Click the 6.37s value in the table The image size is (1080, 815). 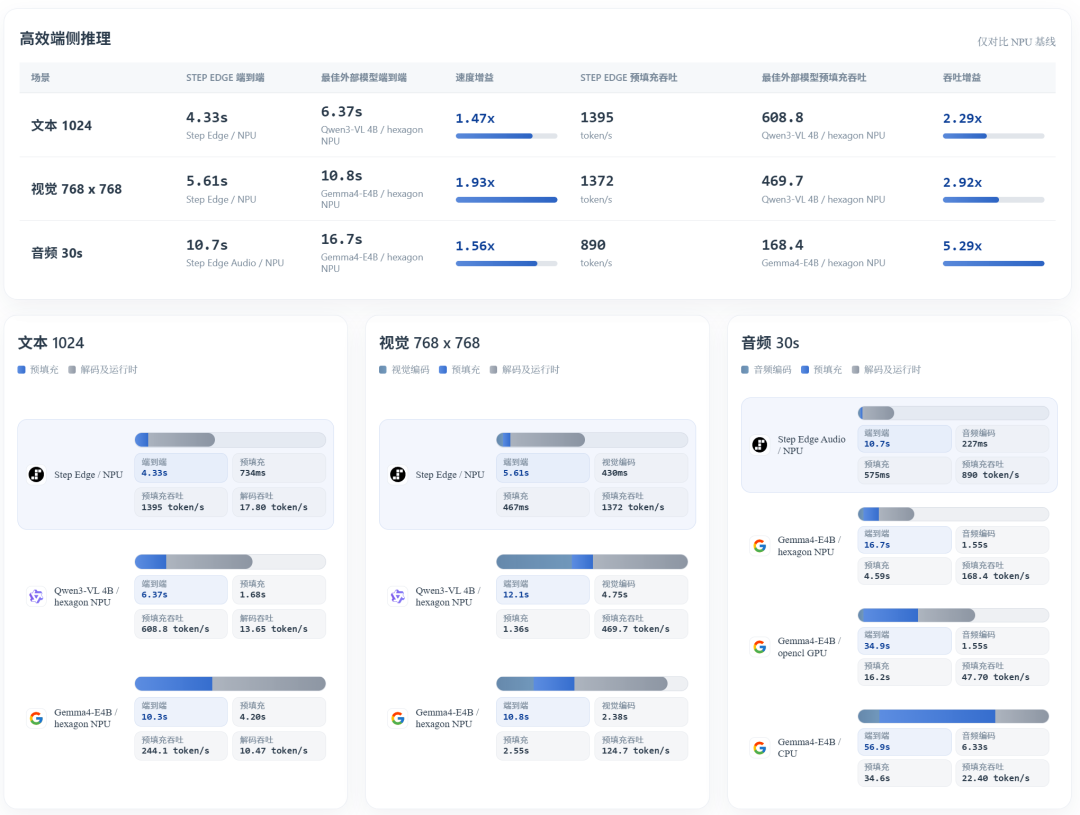pos(342,112)
